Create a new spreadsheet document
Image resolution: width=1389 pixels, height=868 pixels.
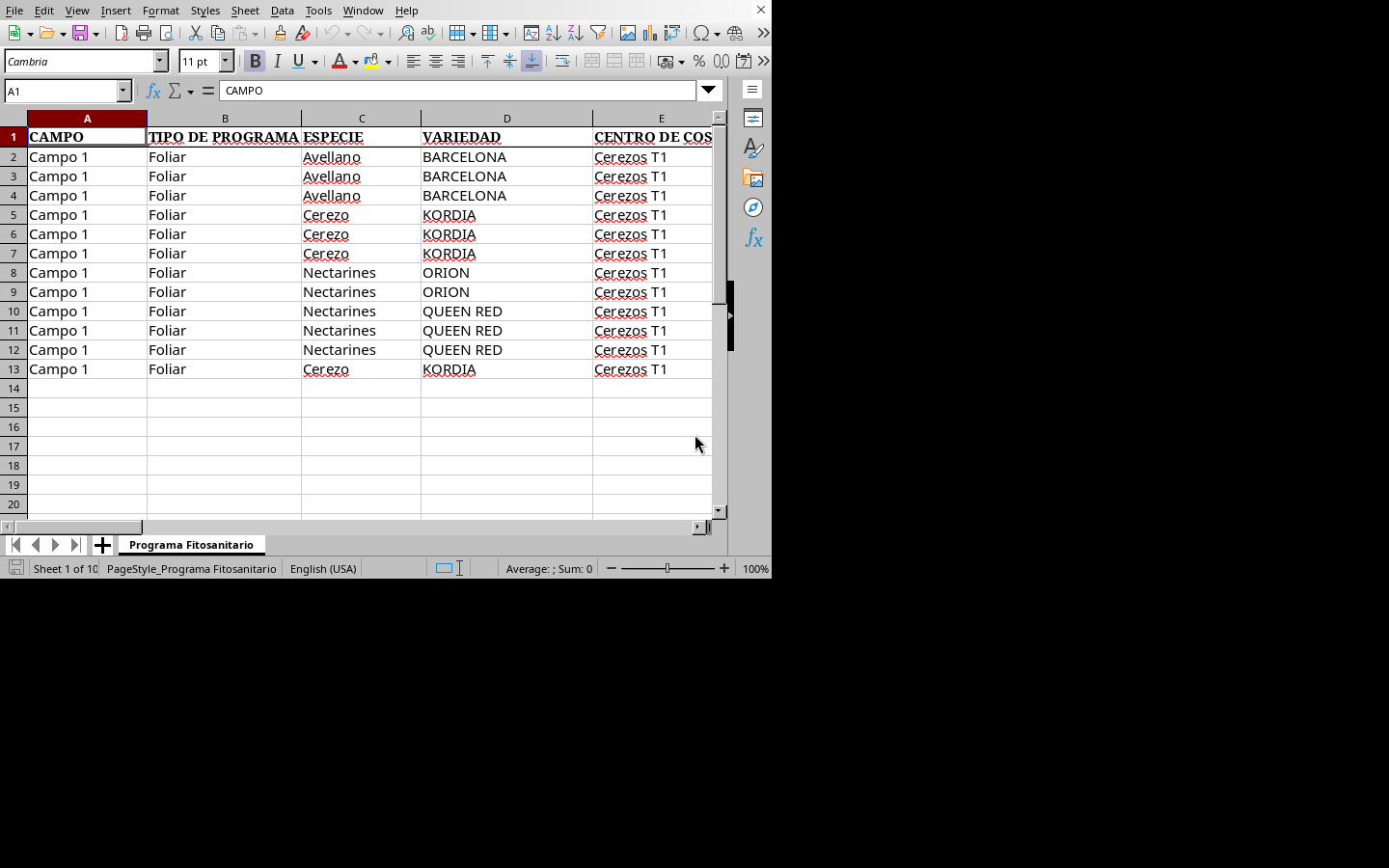click(x=15, y=33)
